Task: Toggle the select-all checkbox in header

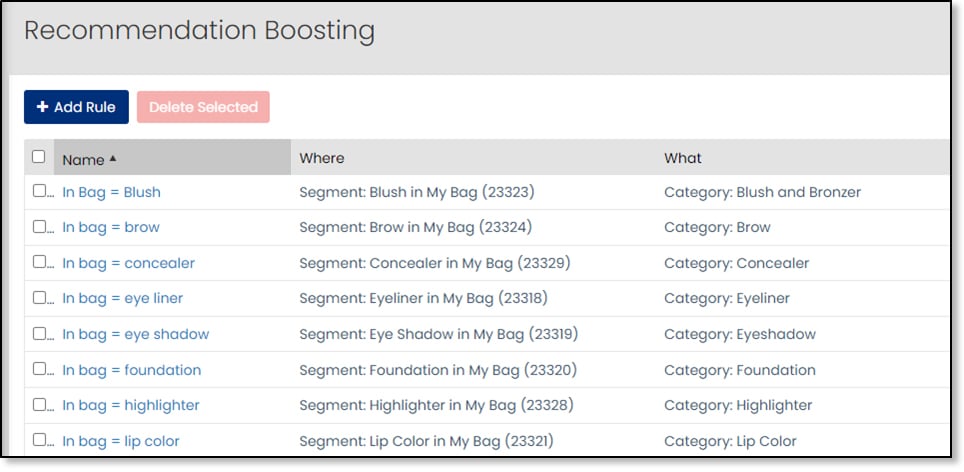Action: pos(39,157)
